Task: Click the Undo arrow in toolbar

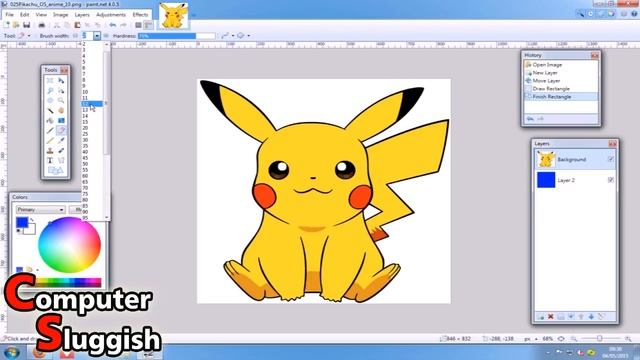Action: click(113, 25)
